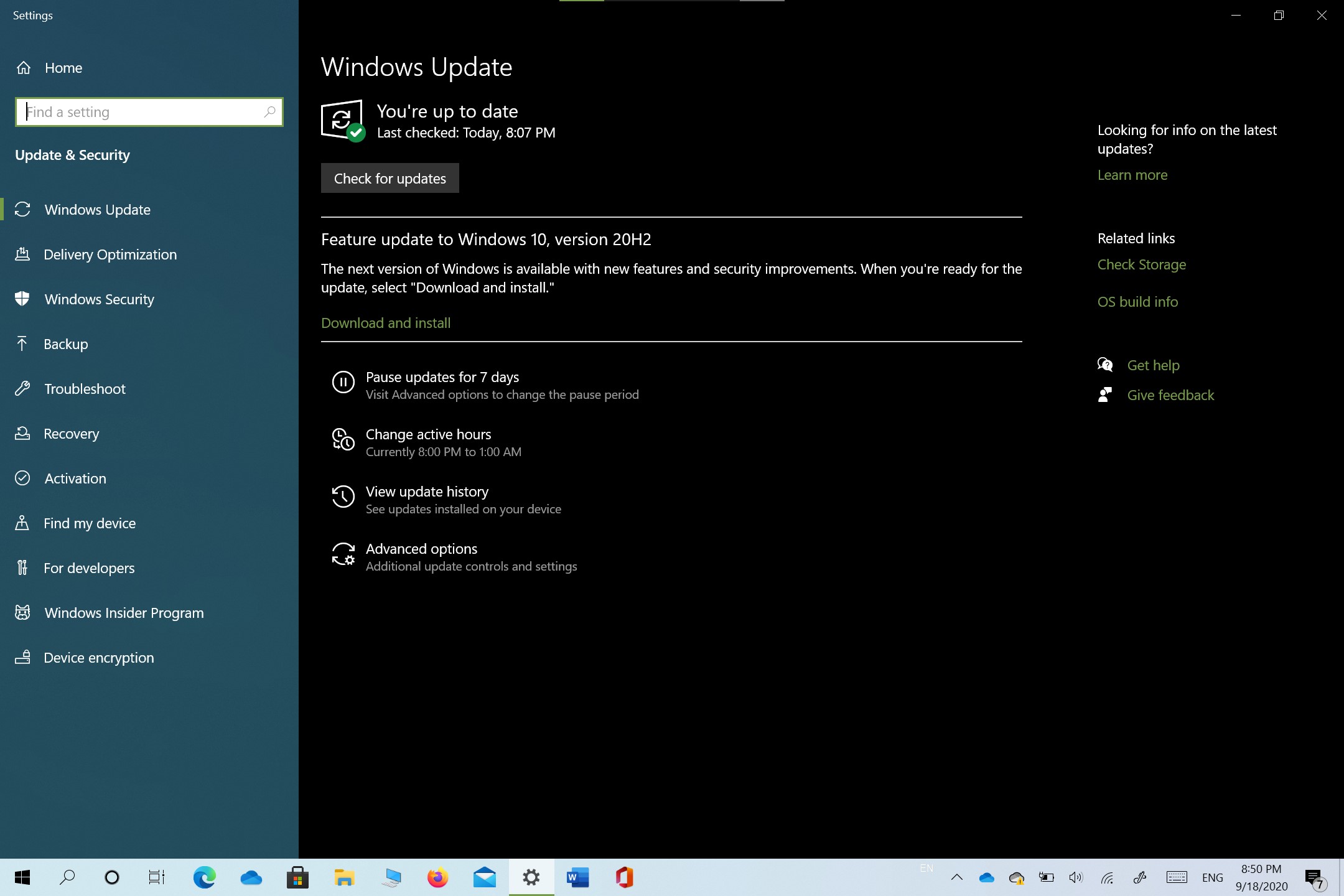Open File Explorer from taskbar
This screenshot has height=896, width=1344.
tap(344, 877)
